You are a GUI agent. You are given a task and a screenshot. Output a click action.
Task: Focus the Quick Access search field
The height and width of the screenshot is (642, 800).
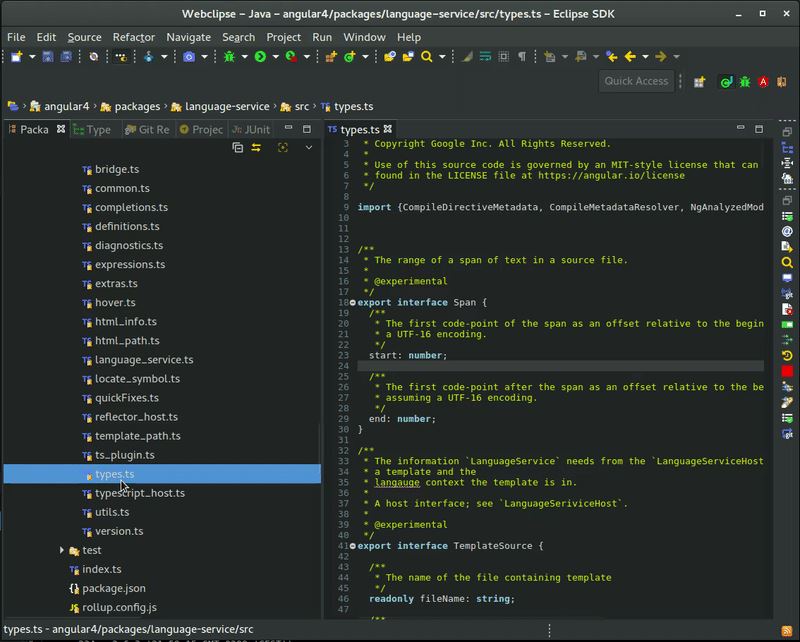point(636,81)
